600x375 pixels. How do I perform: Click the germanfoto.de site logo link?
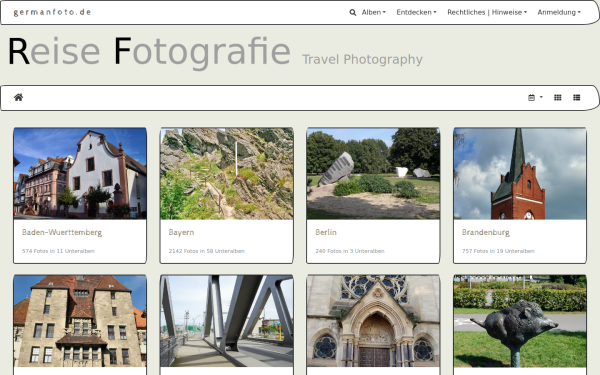tap(52, 12)
